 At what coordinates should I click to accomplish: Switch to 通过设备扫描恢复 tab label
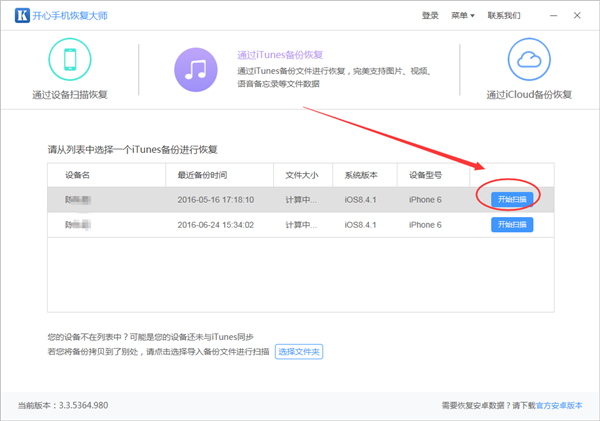point(70,96)
